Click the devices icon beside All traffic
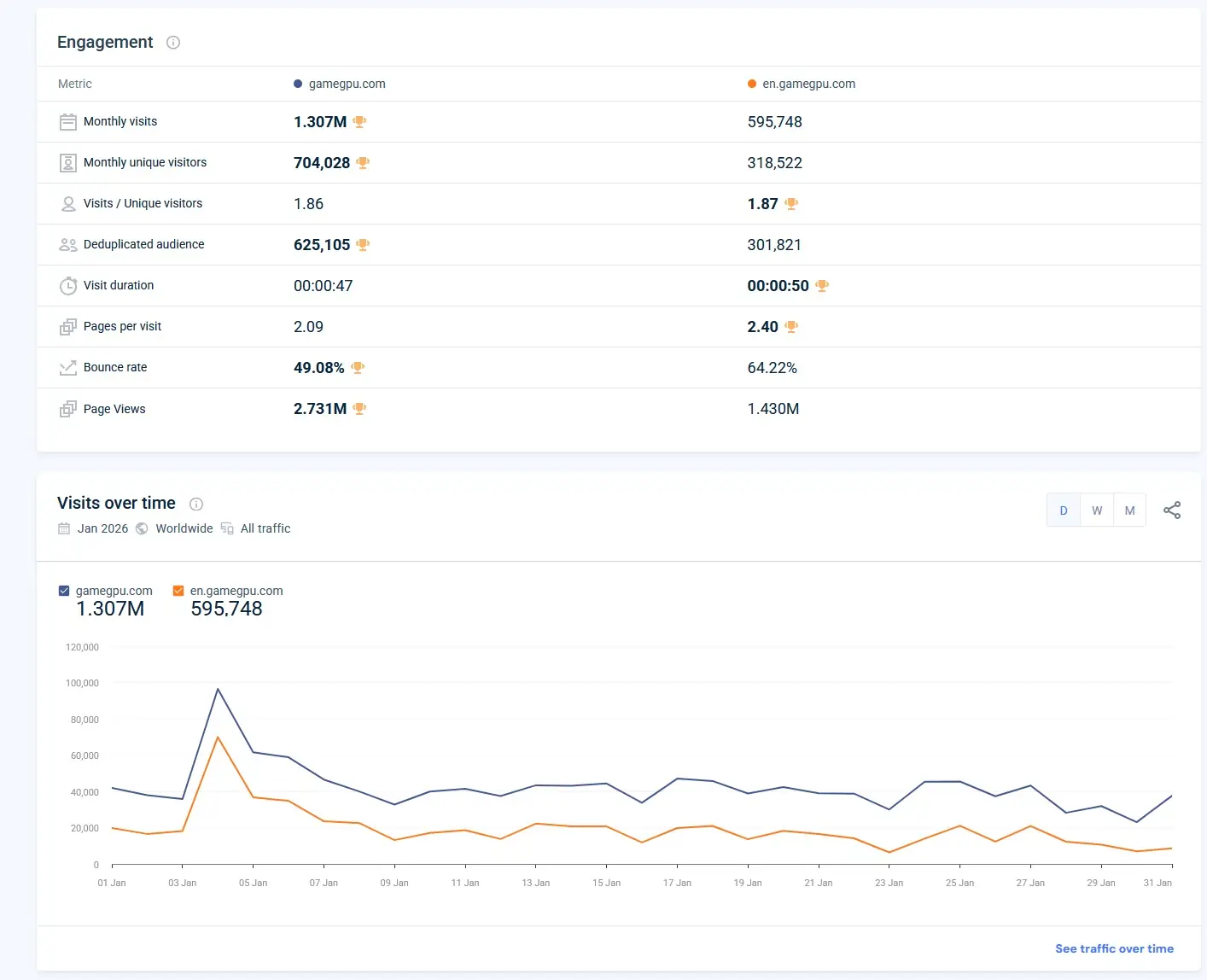The height and width of the screenshot is (980, 1207). (227, 528)
